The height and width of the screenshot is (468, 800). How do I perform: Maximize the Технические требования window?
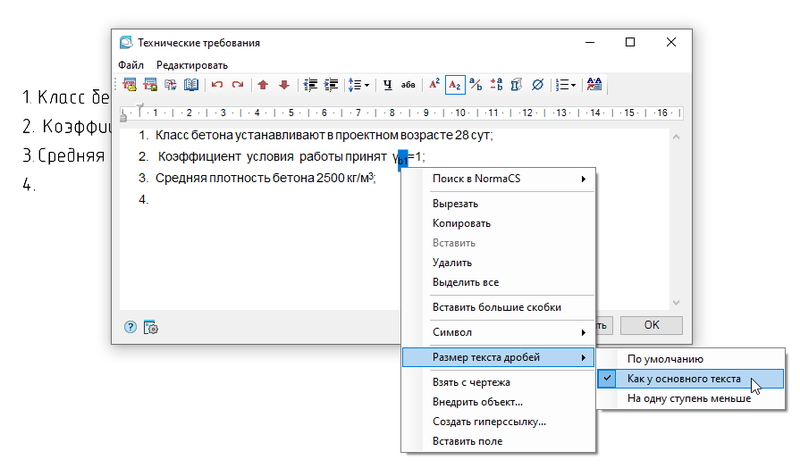coord(630,42)
